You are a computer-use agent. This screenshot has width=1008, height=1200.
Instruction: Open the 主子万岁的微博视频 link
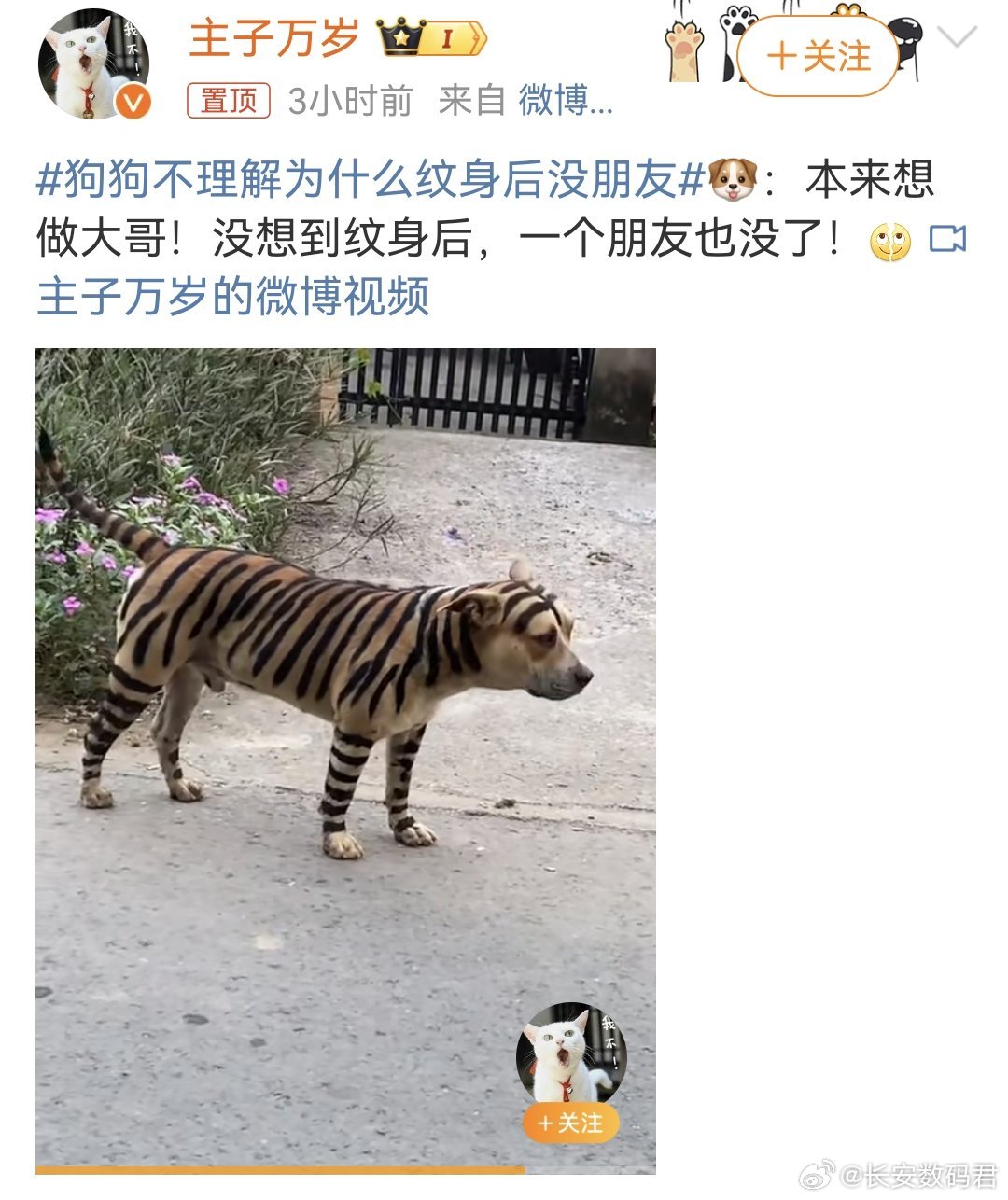232,297
